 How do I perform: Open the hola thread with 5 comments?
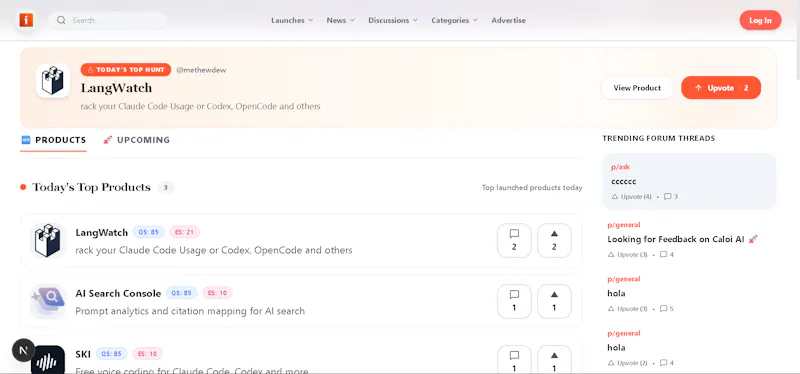click(616, 293)
